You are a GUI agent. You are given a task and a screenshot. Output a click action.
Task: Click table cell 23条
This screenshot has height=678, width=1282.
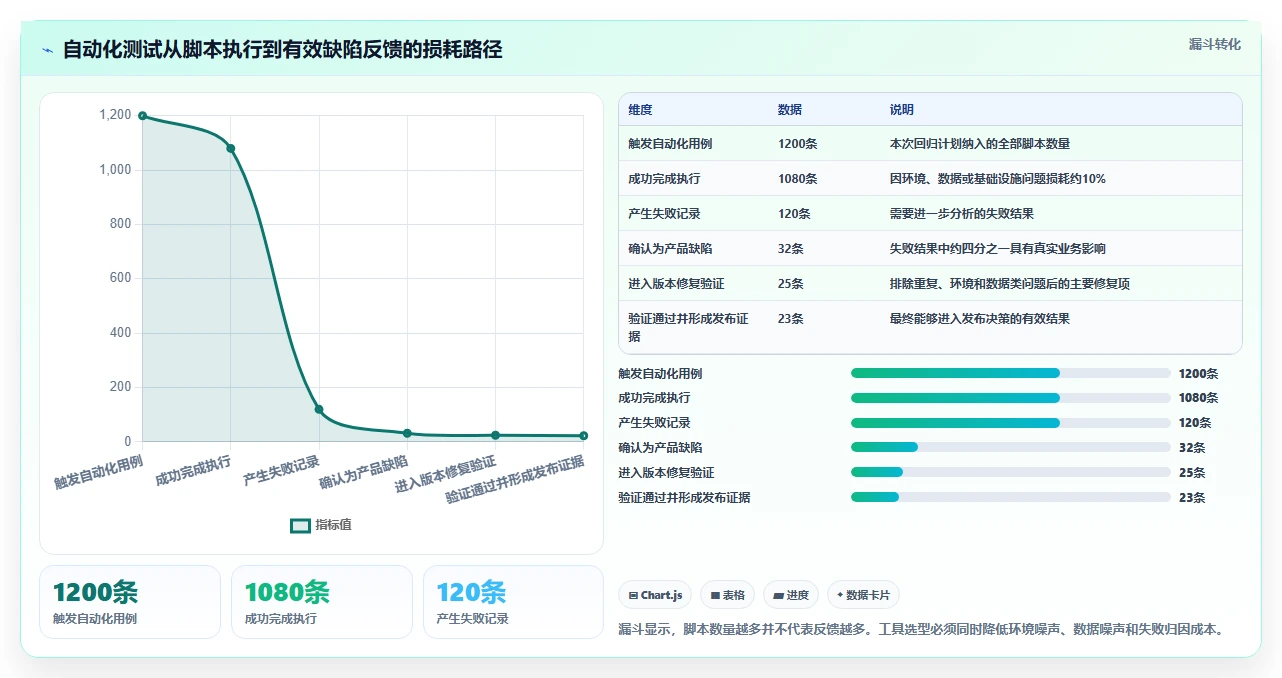pos(791,318)
